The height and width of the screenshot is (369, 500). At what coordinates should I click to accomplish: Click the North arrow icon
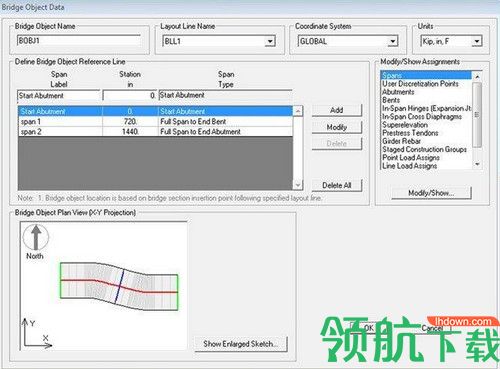pos(36,238)
